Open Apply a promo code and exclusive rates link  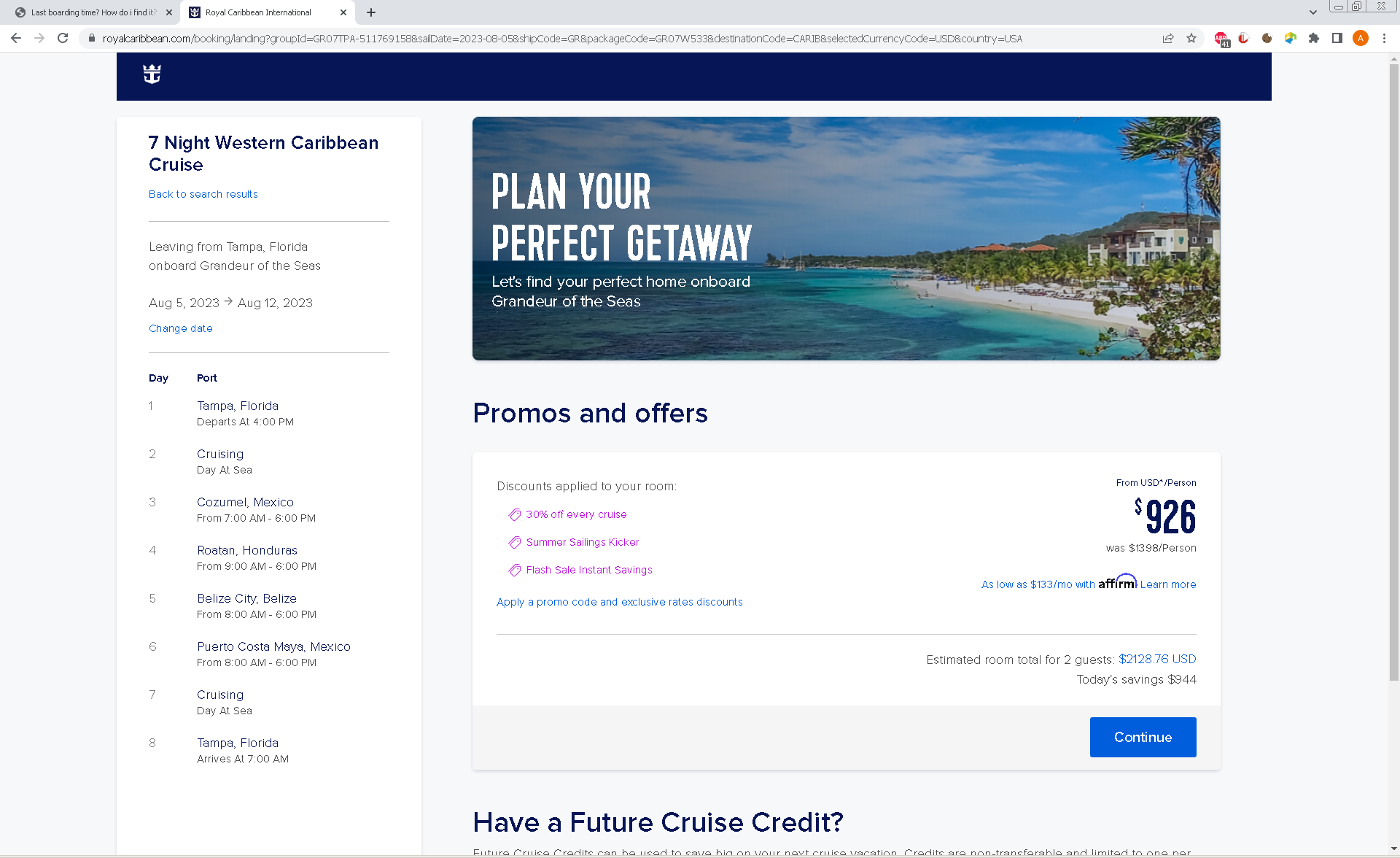[x=620, y=602]
